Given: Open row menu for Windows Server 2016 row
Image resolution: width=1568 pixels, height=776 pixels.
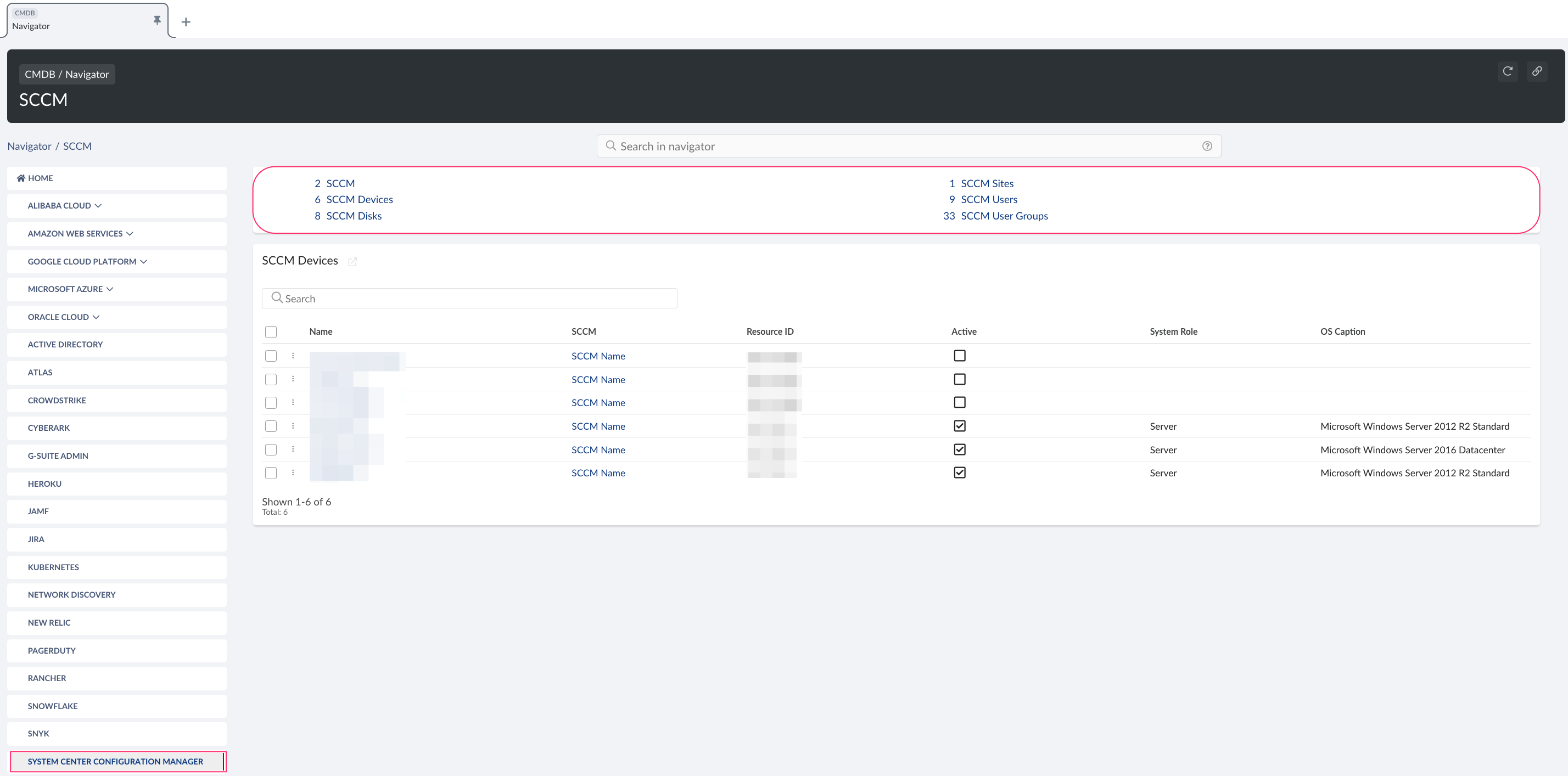Looking at the screenshot, I should 293,449.
